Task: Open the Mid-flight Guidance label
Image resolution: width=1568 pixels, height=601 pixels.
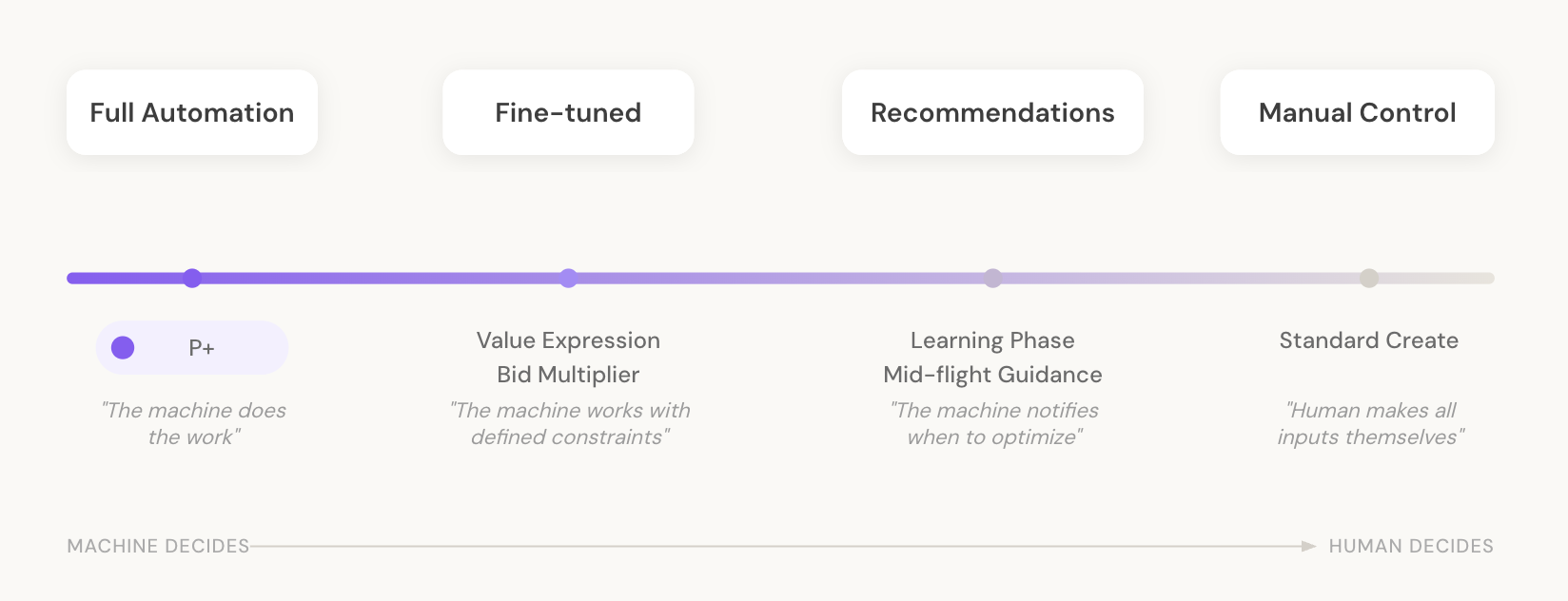Action: (992, 375)
